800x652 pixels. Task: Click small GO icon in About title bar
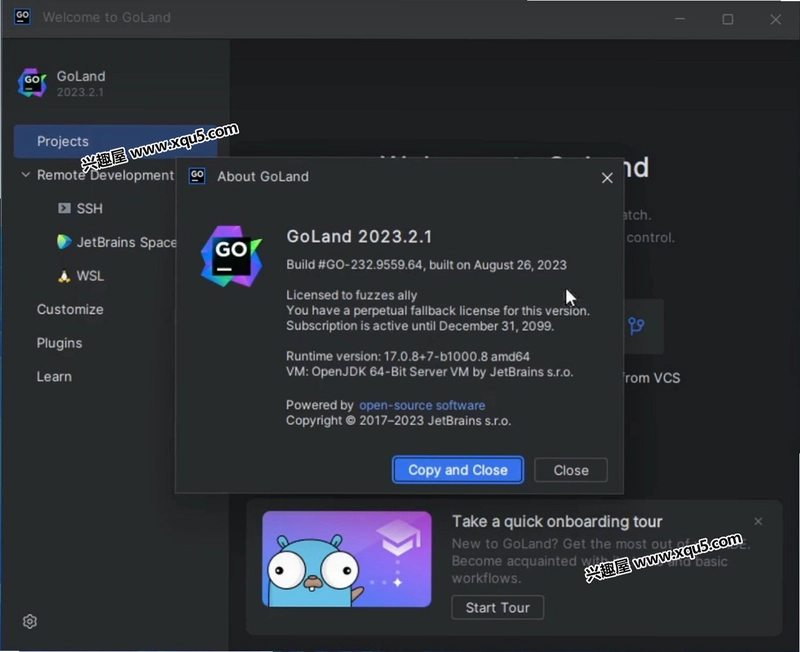tap(197, 176)
